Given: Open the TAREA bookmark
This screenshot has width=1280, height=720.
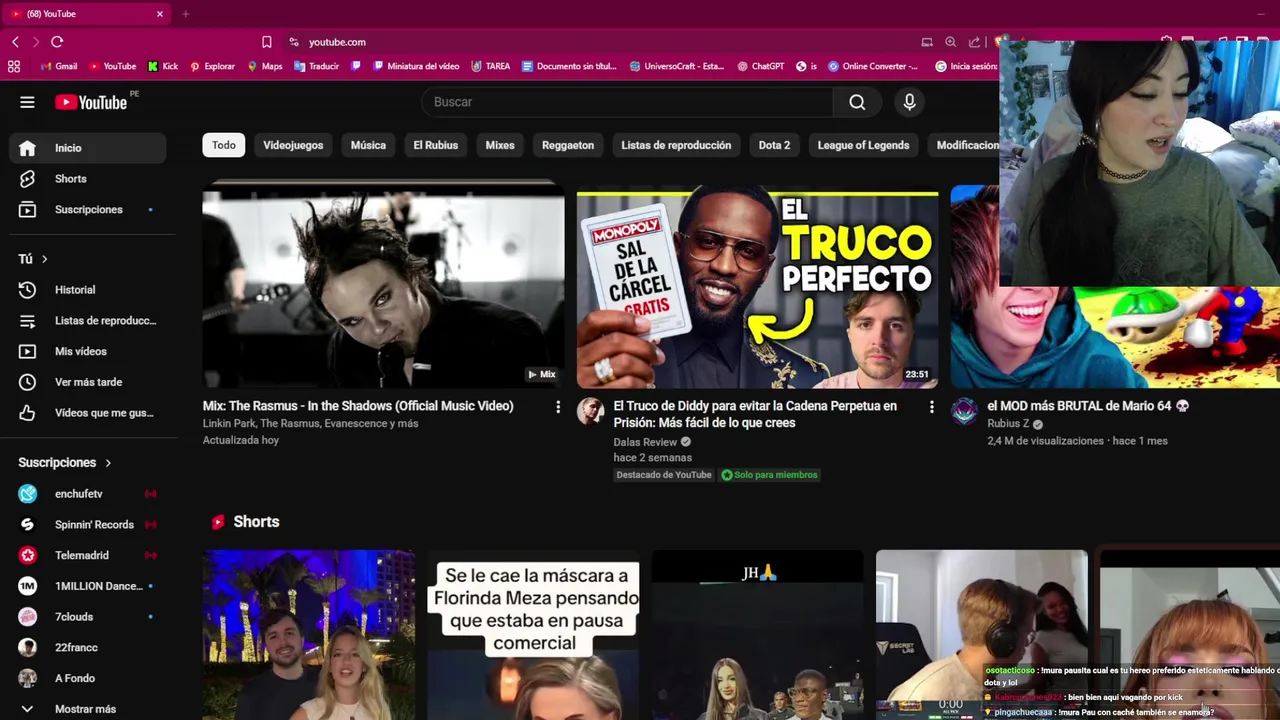Looking at the screenshot, I should pyautogui.click(x=490, y=66).
